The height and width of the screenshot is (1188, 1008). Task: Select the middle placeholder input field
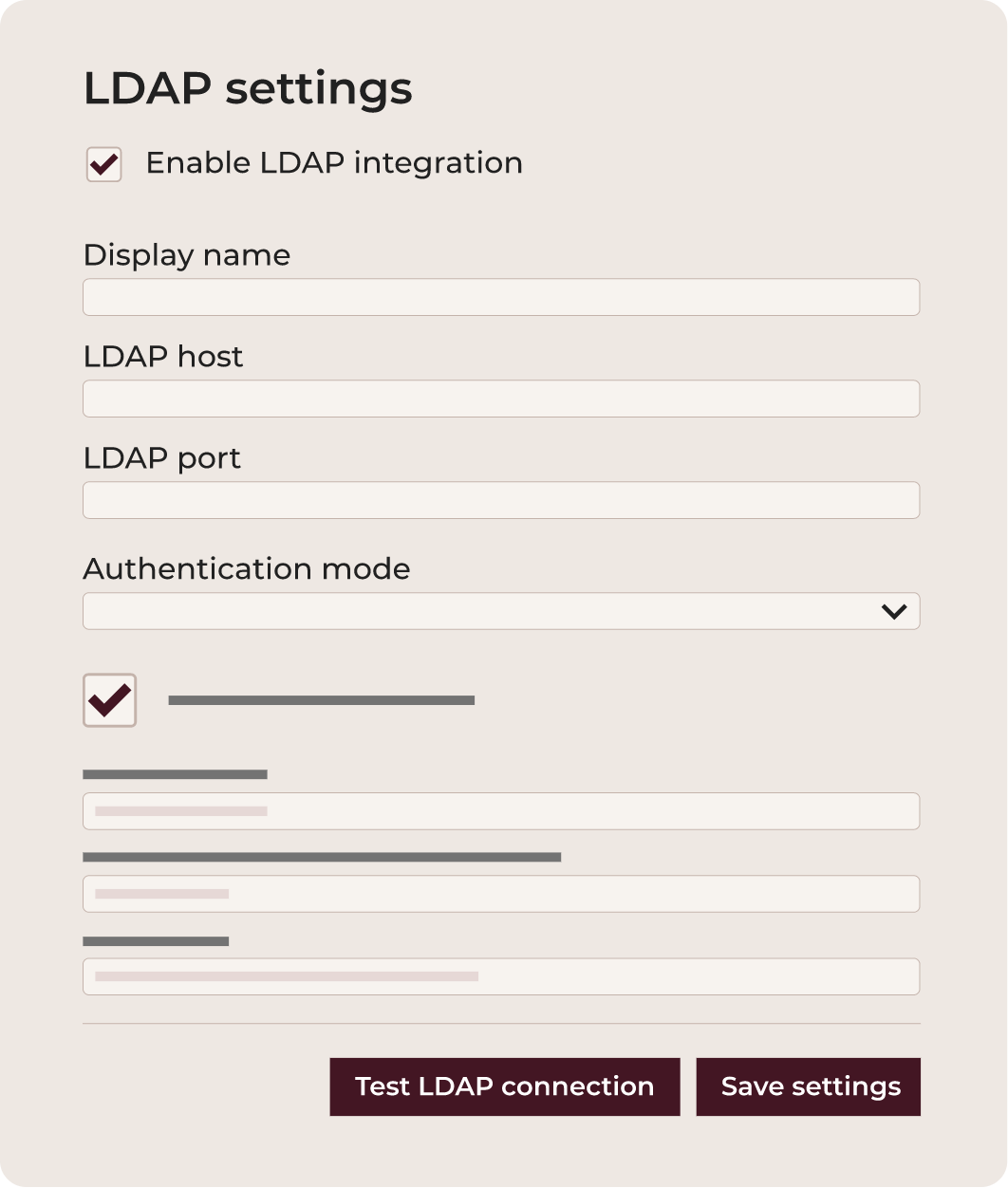point(501,893)
